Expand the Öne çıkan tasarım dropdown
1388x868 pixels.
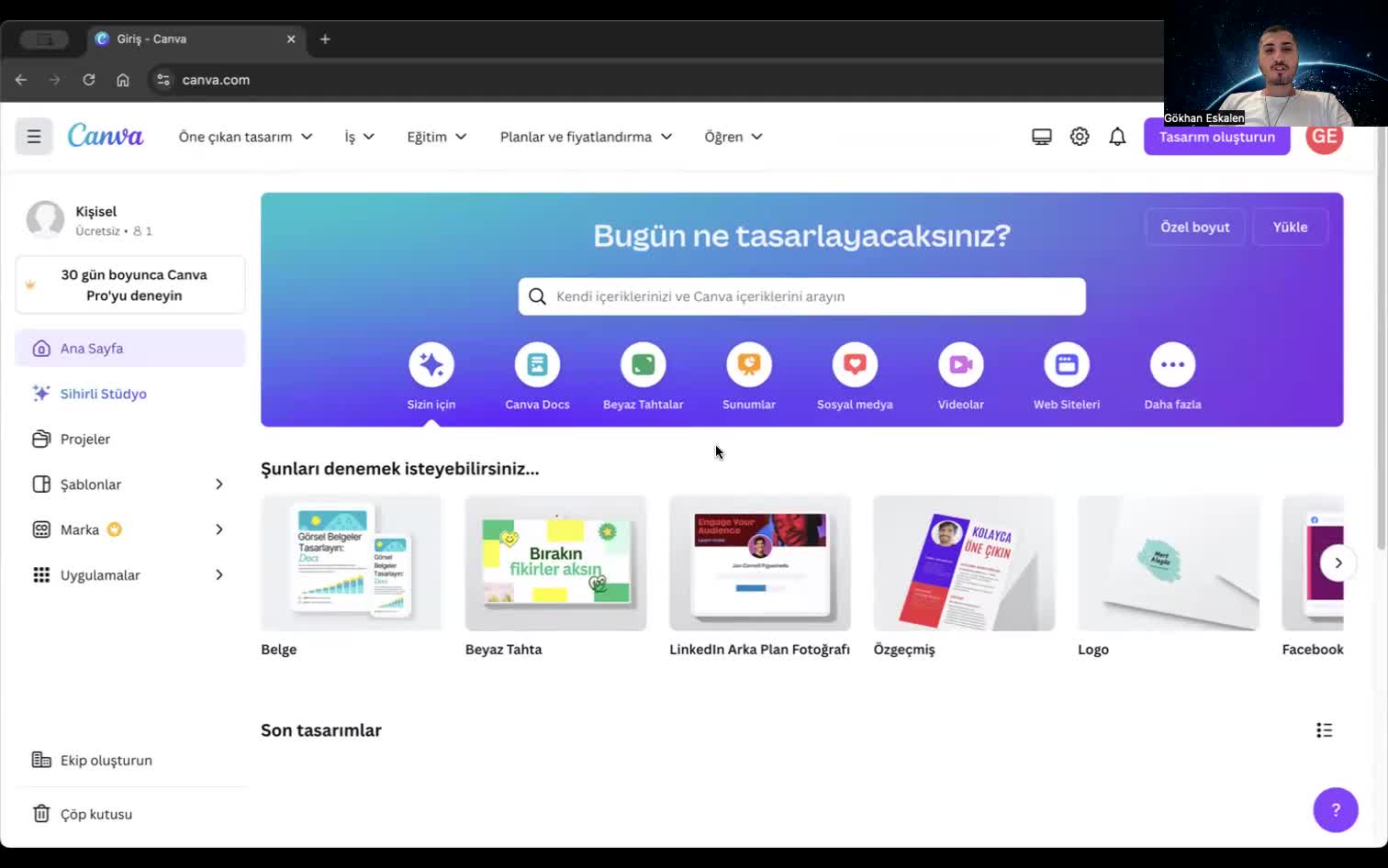click(245, 137)
